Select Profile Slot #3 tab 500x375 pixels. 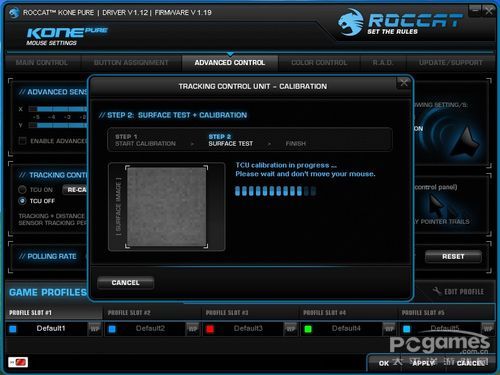pyautogui.click(x=250, y=313)
